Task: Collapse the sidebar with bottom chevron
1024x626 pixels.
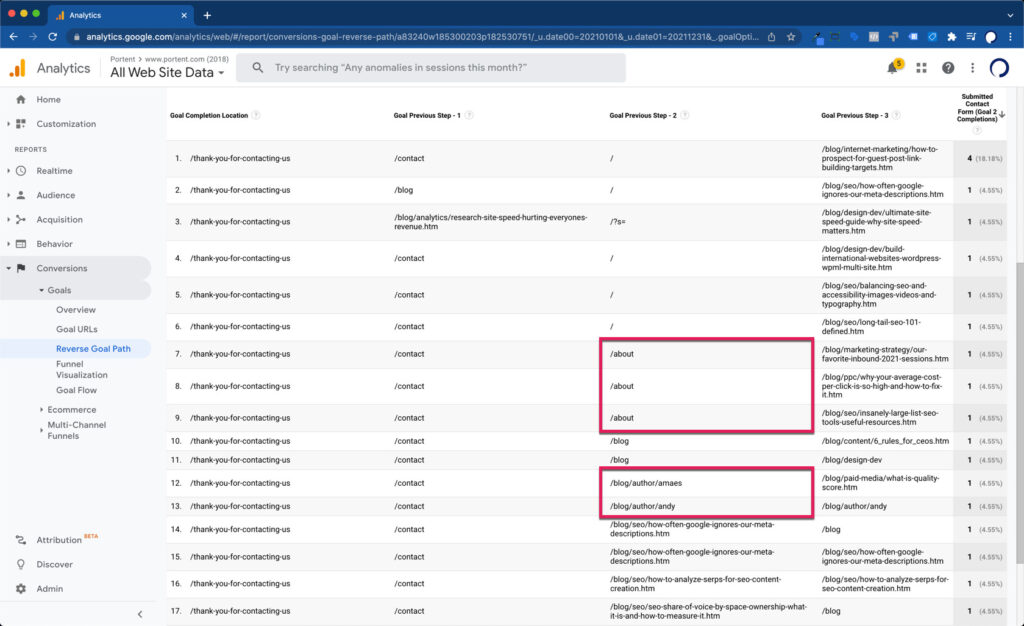Action: click(140, 614)
